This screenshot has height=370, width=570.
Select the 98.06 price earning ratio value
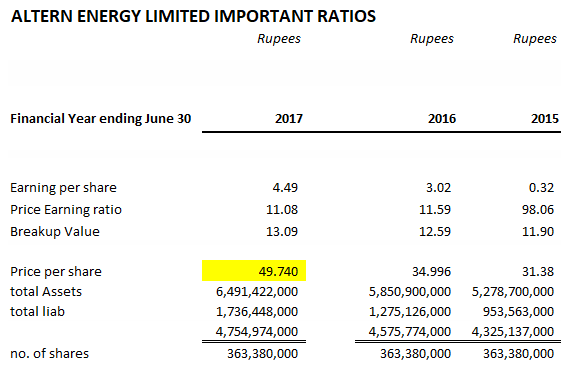coord(538,210)
